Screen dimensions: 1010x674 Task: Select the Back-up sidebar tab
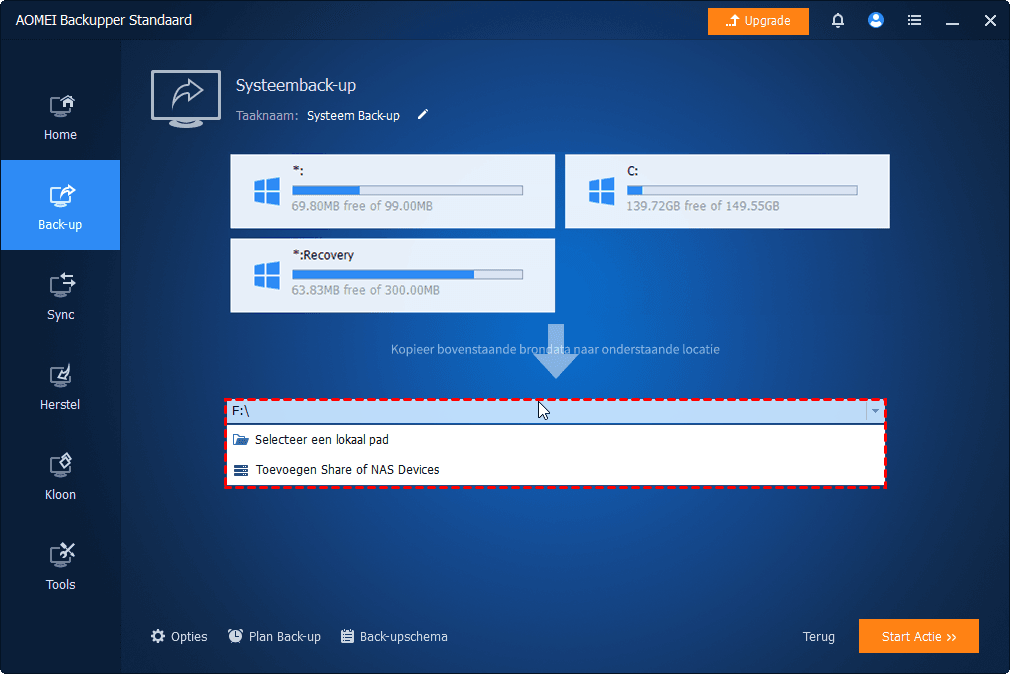pyautogui.click(x=60, y=205)
